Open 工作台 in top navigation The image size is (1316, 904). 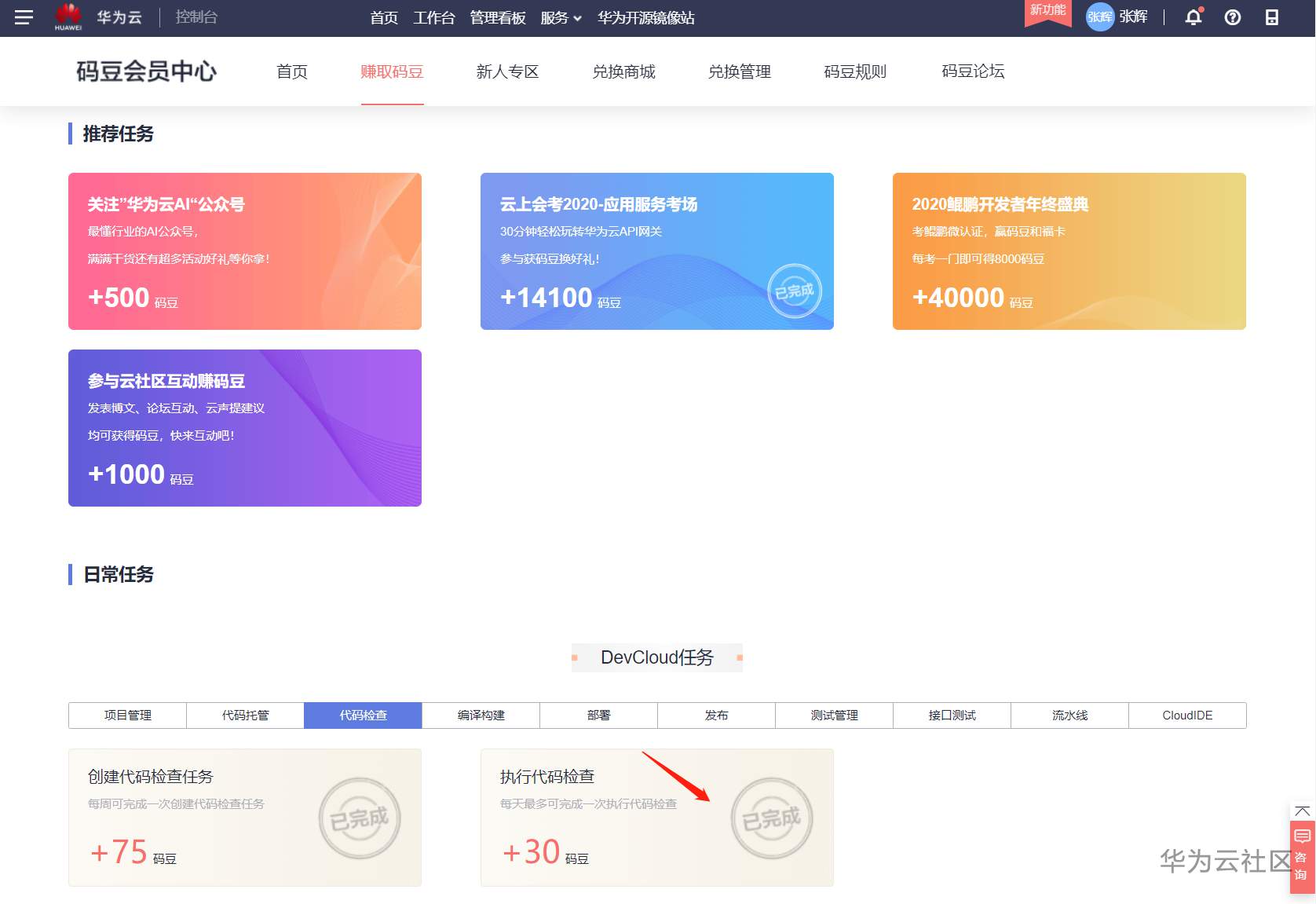point(434,17)
